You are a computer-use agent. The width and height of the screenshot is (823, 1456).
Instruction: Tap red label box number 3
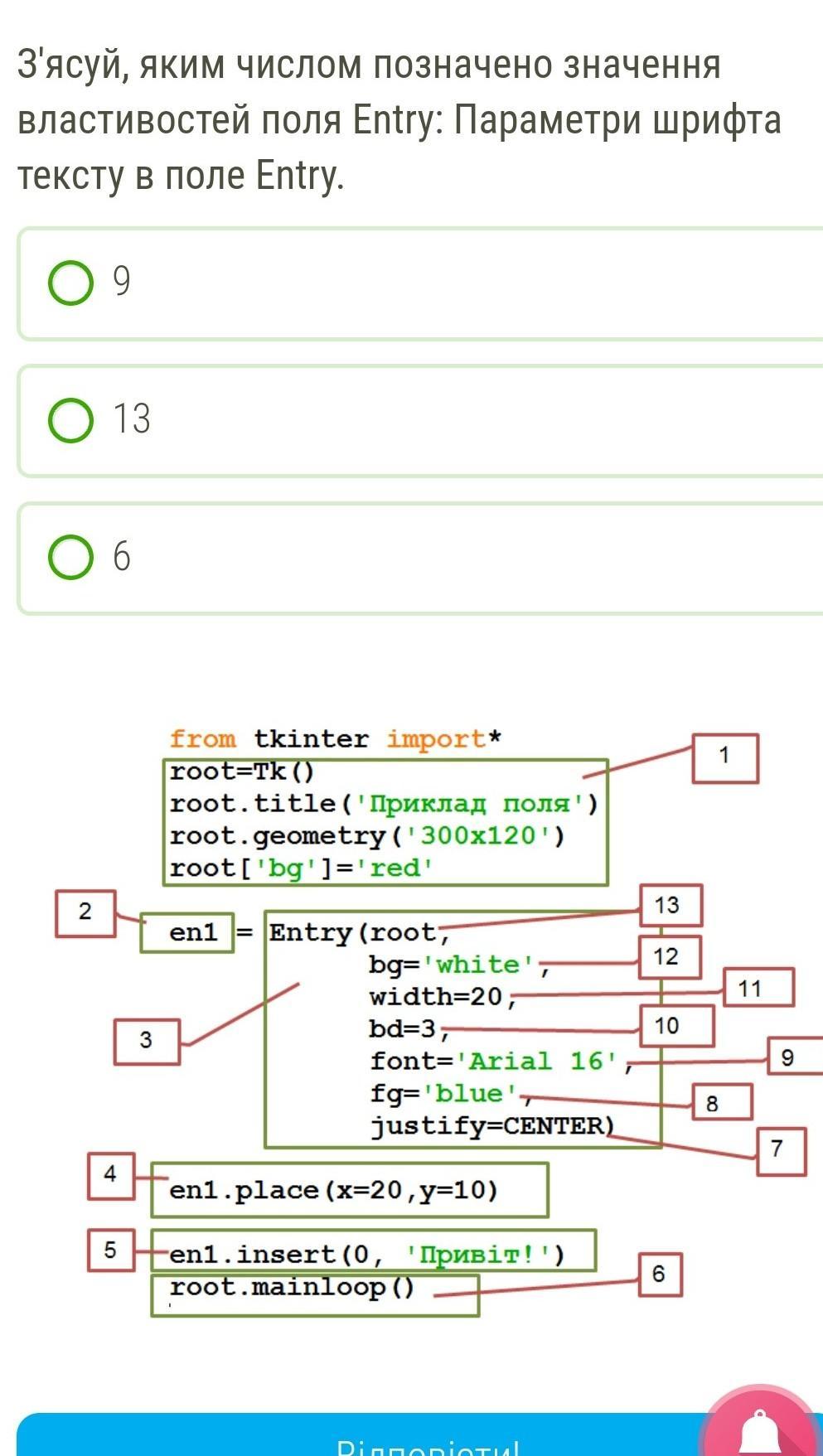click(147, 1041)
